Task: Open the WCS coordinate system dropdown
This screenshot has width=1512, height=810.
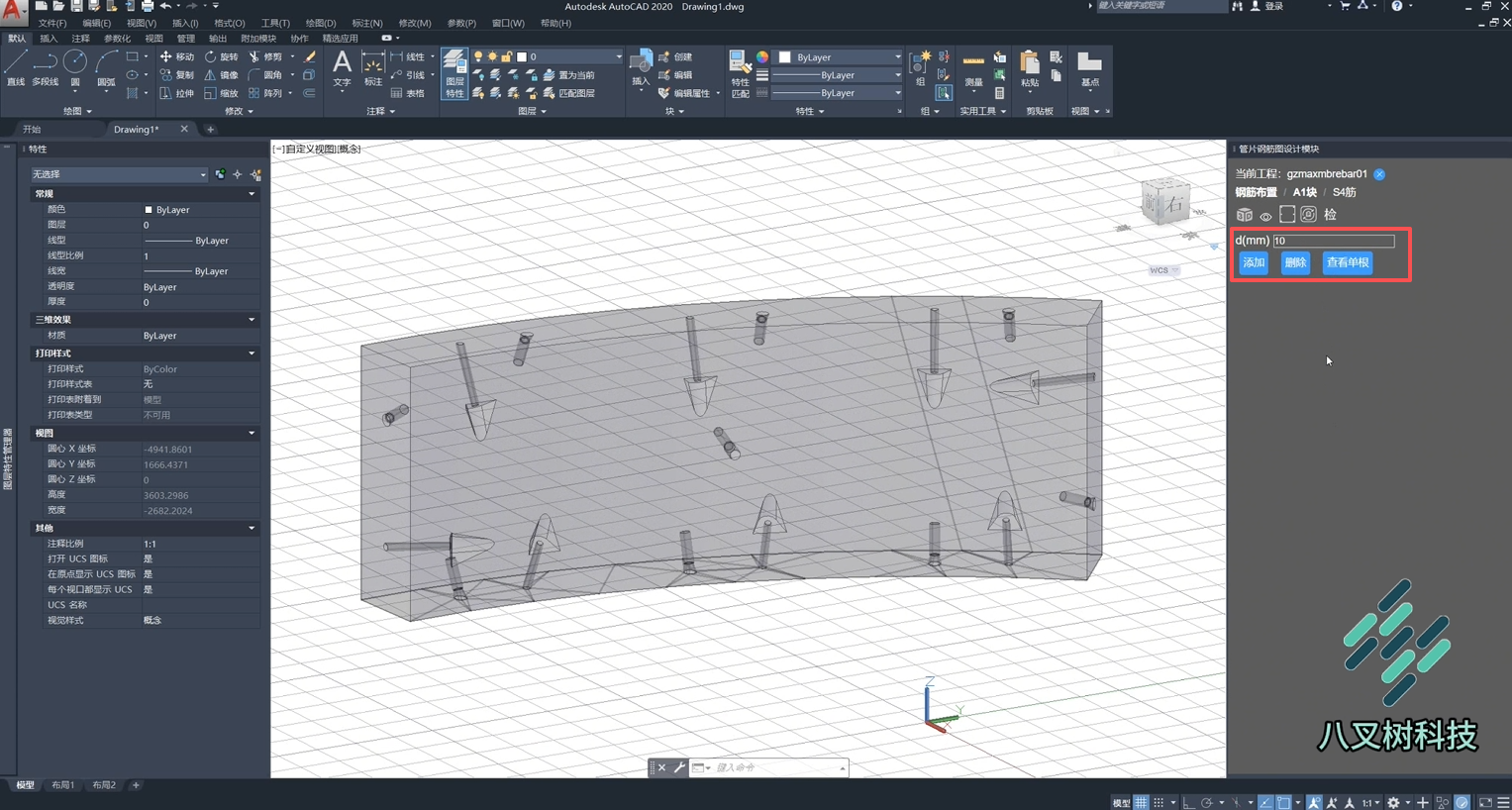Action: tap(1163, 270)
